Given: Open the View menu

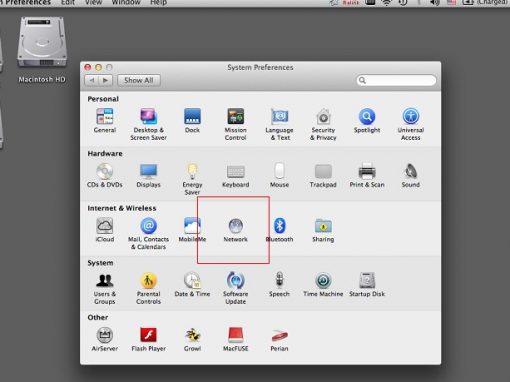Looking at the screenshot, I should (93, 2).
